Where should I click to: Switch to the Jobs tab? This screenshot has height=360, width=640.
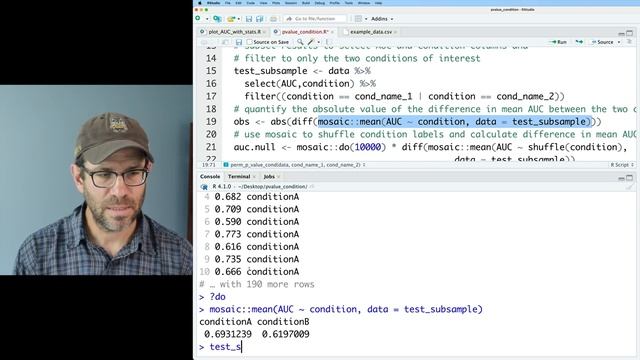pyautogui.click(x=269, y=177)
